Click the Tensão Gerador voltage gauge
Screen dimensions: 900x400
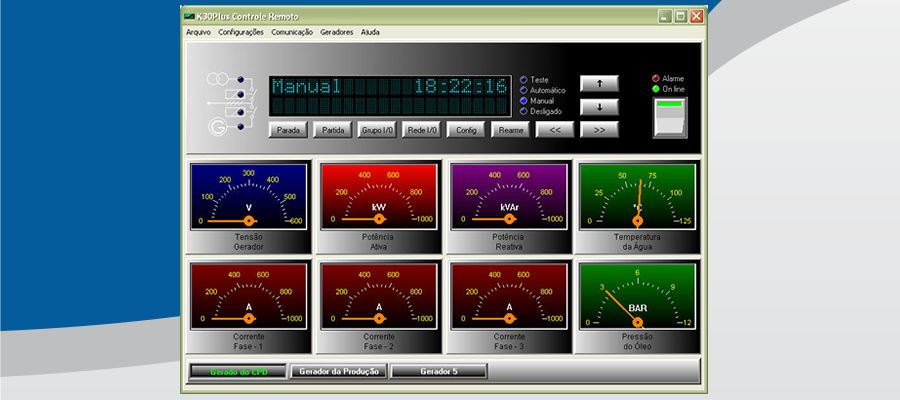click(248, 197)
